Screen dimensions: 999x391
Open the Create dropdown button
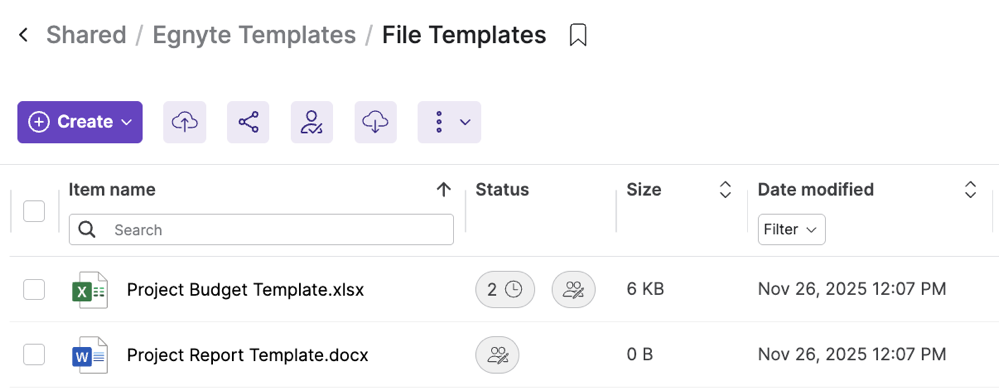[x=80, y=122]
